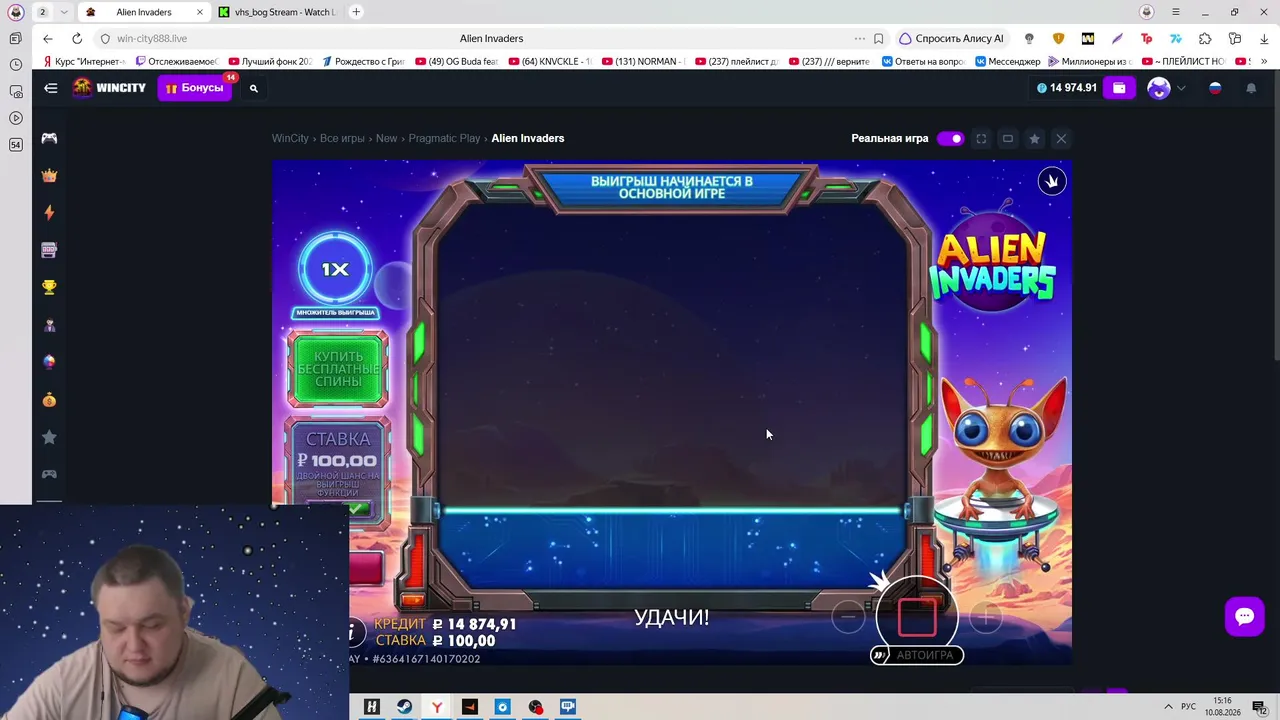Open the slot machine icon in sidebar
Viewport: 1280px width, 720px height.
49,250
